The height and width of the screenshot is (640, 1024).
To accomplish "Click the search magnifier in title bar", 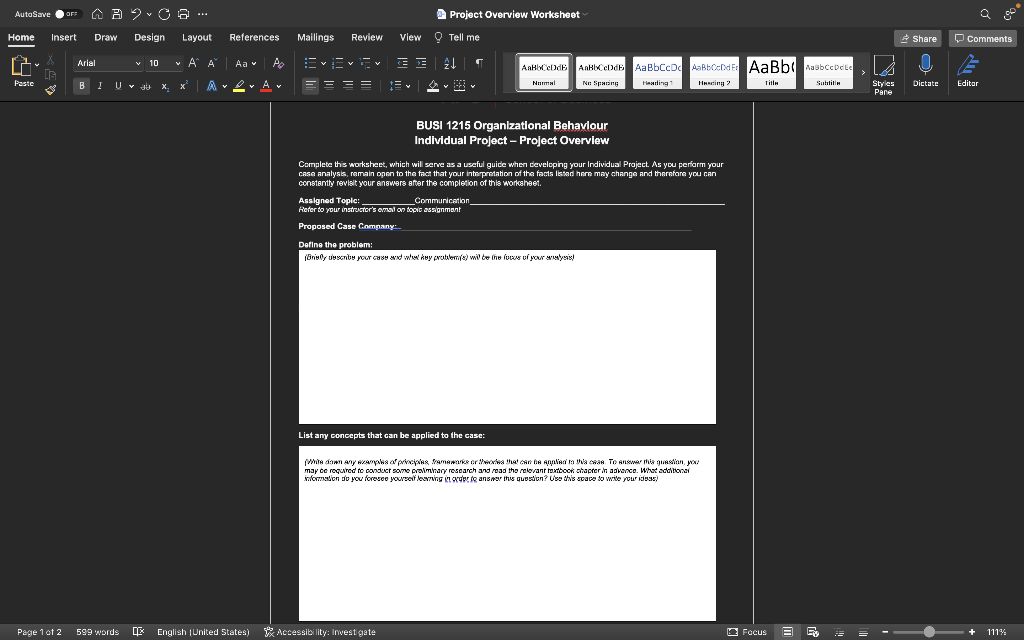I will 985,14.
